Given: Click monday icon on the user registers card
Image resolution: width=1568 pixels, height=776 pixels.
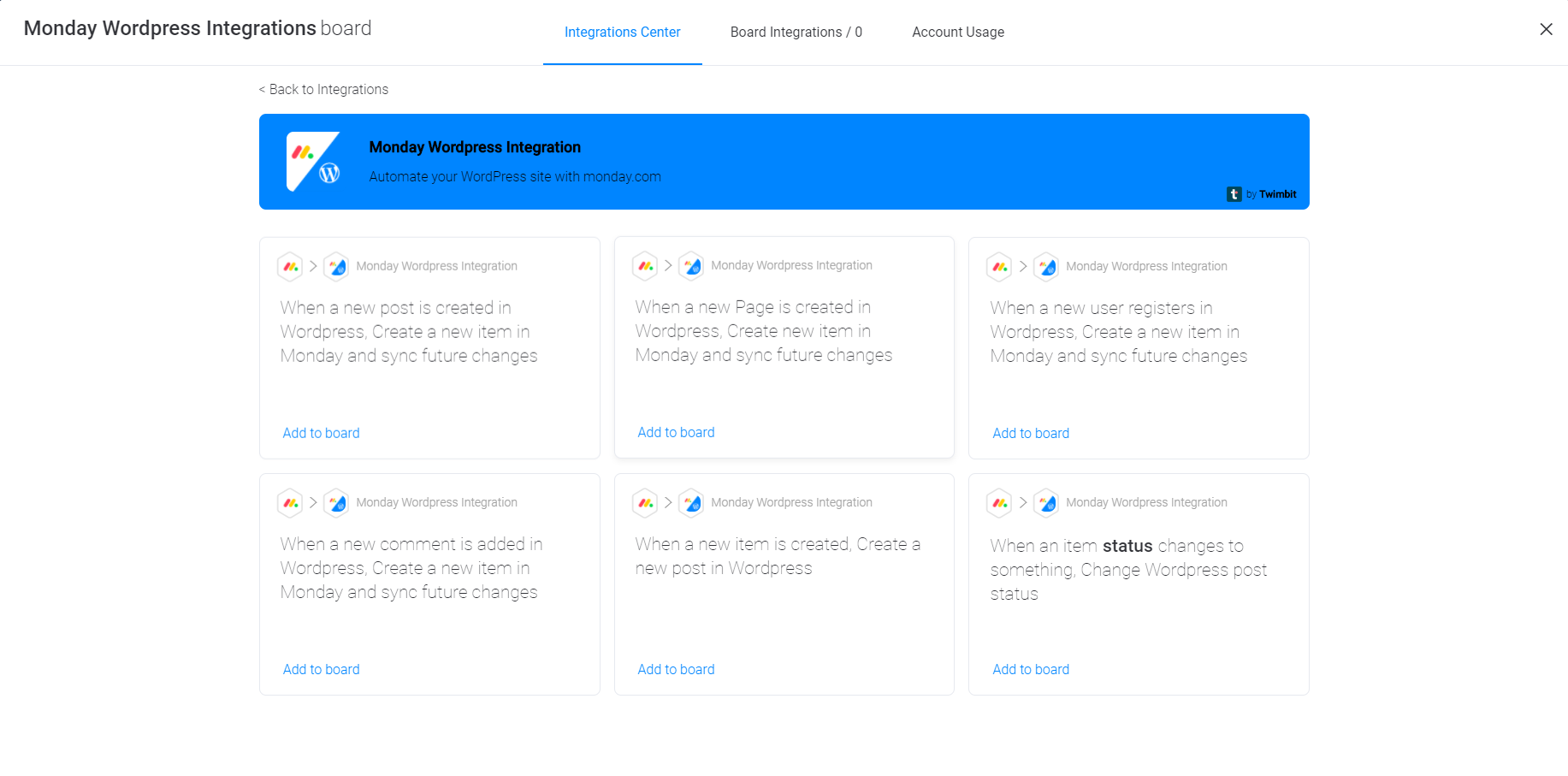Looking at the screenshot, I should 1000,267.
